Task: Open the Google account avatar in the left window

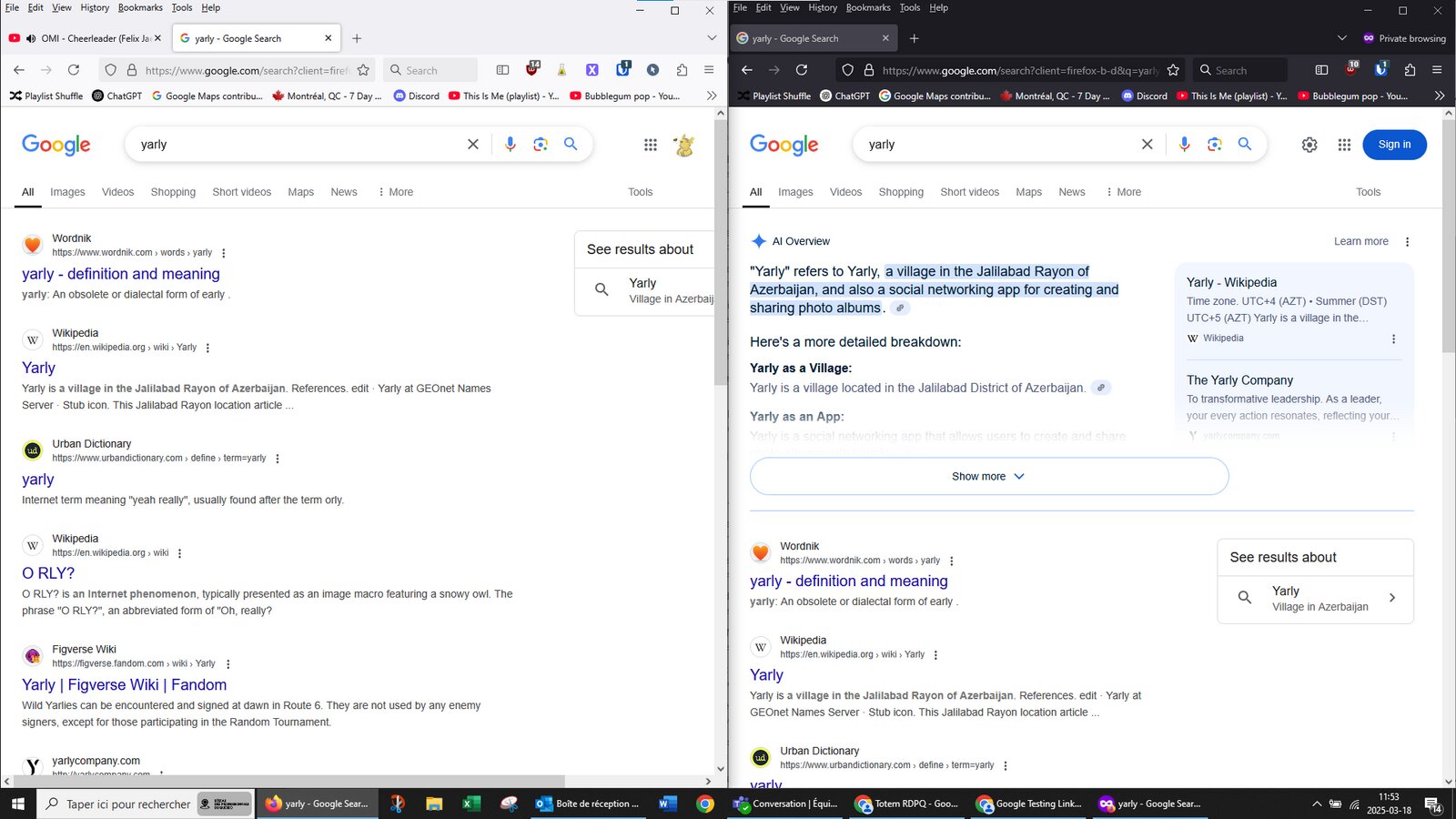Action: tap(684, 145)
